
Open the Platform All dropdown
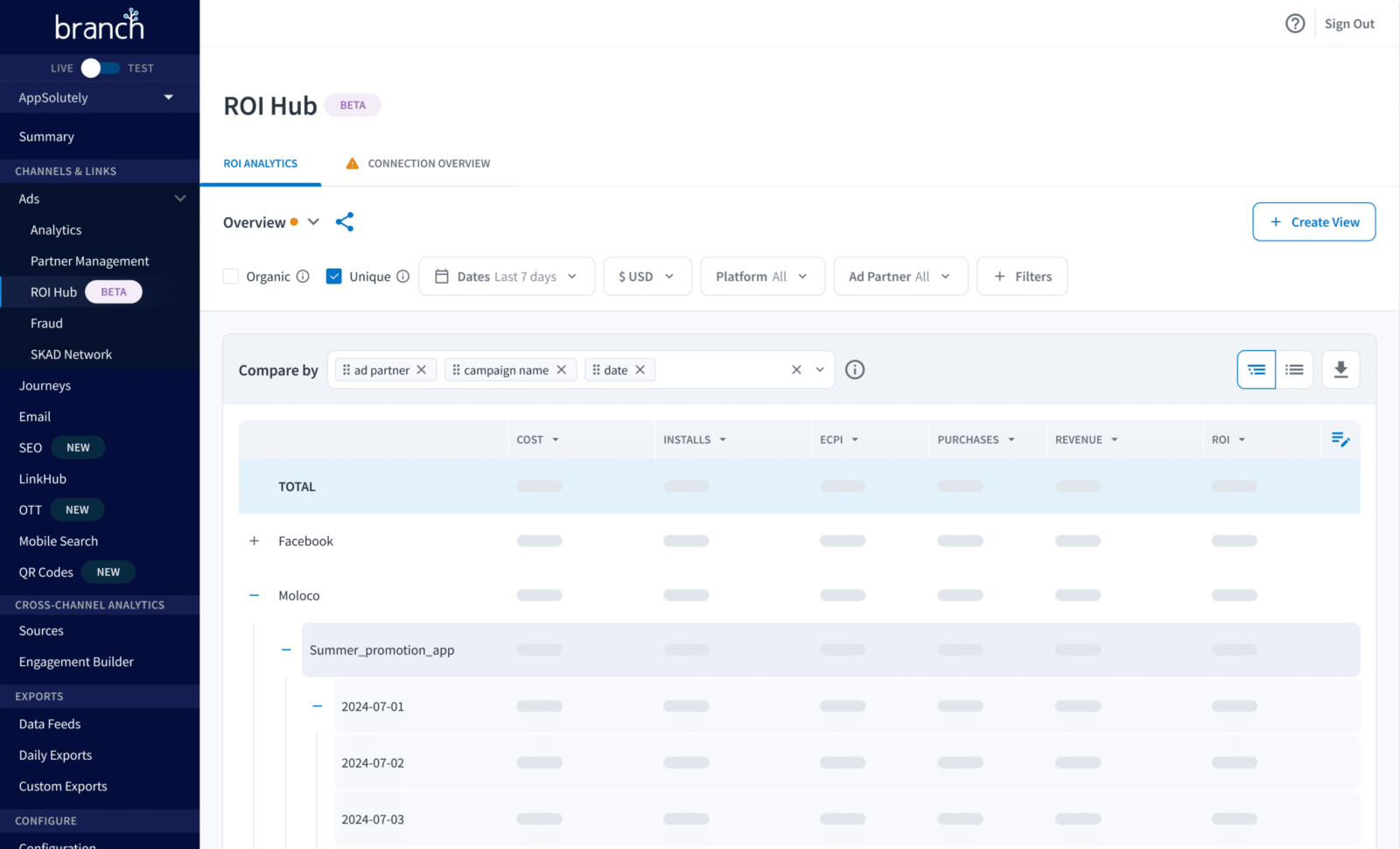(761, 276)
